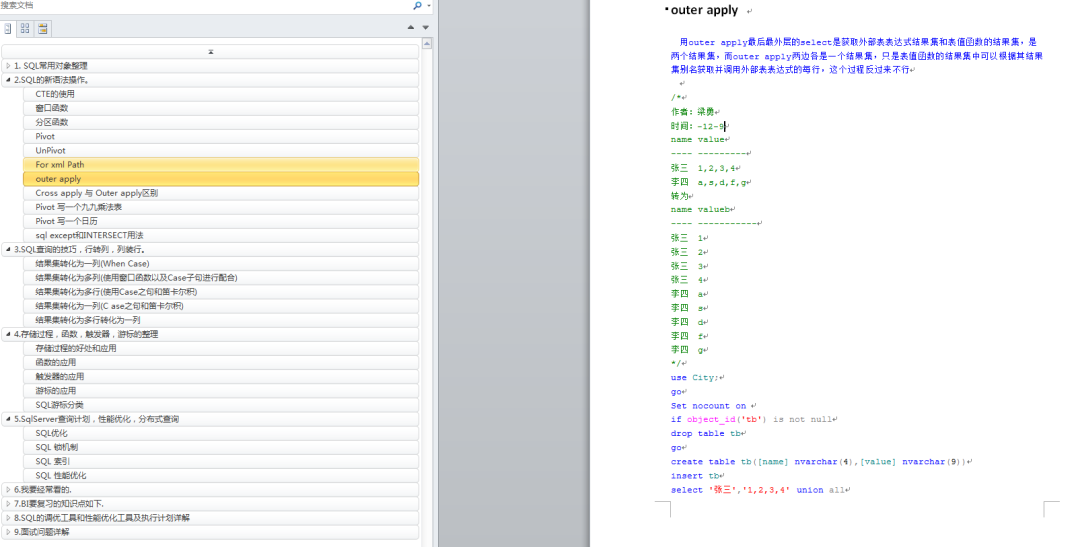1080x547 pixels.
Task: Click the 转为 line in document
Action: click(x=678, y=196)
